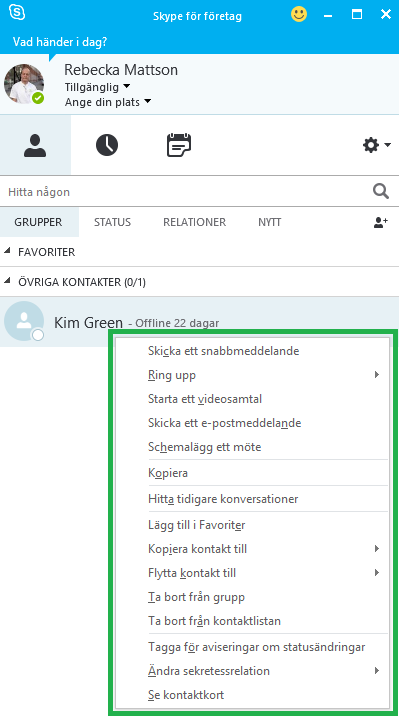Click the Skype logo in title bar

[17, 13]
